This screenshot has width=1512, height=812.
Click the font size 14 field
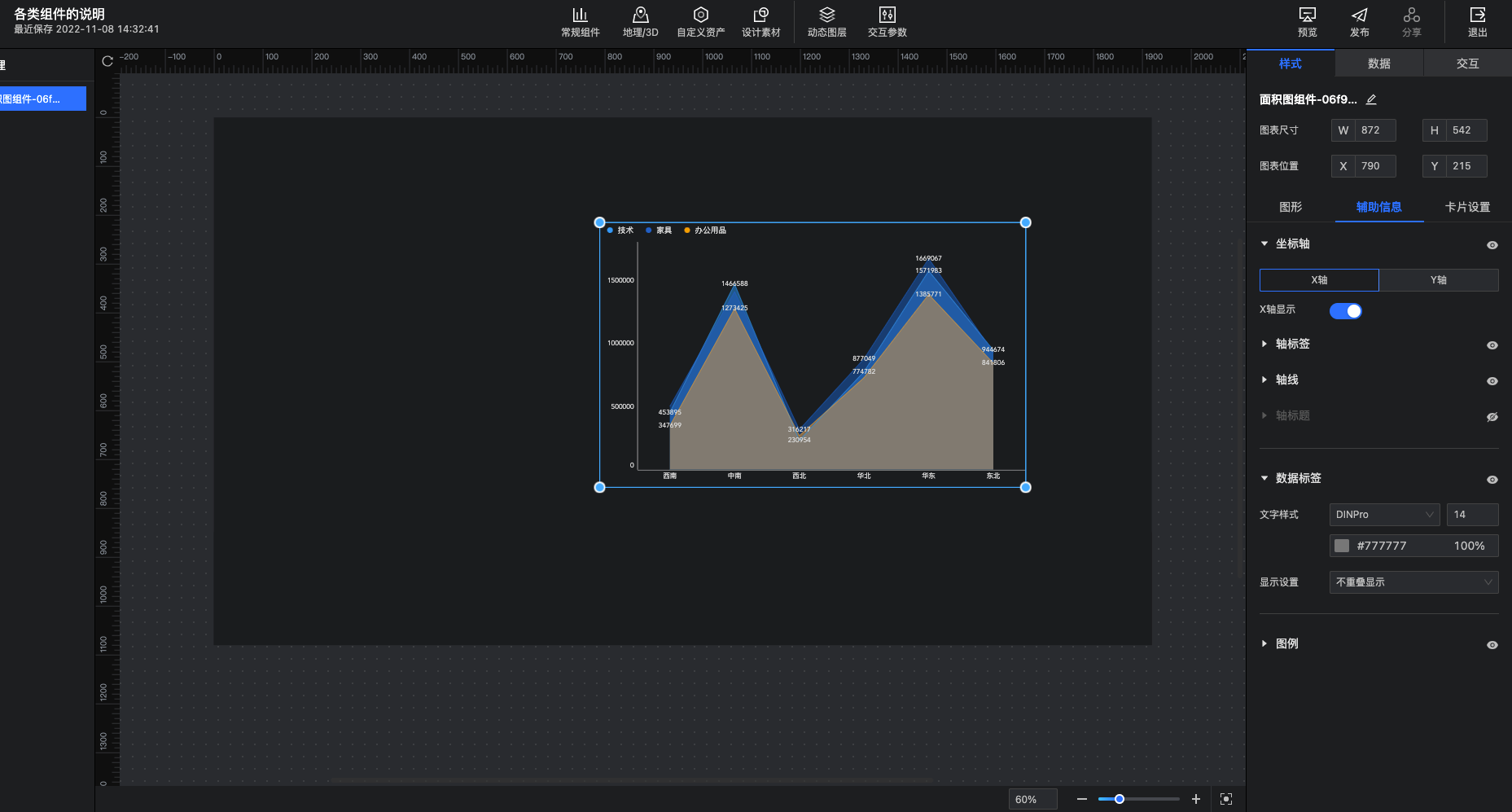[x=1472, y=514]
